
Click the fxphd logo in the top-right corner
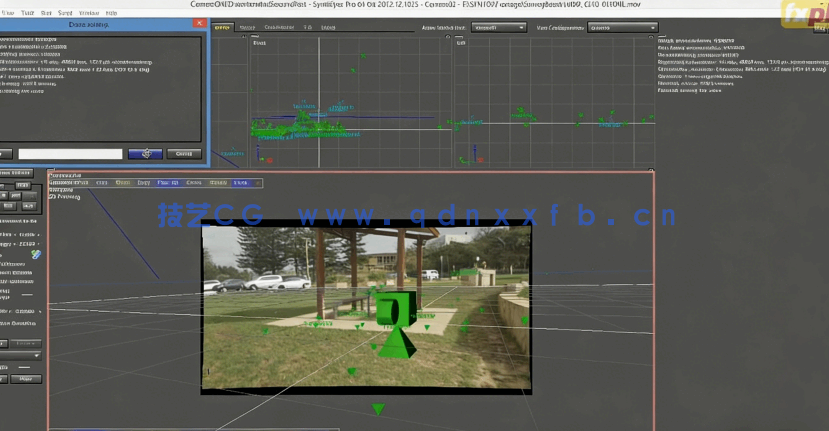(x=805, y=15)
